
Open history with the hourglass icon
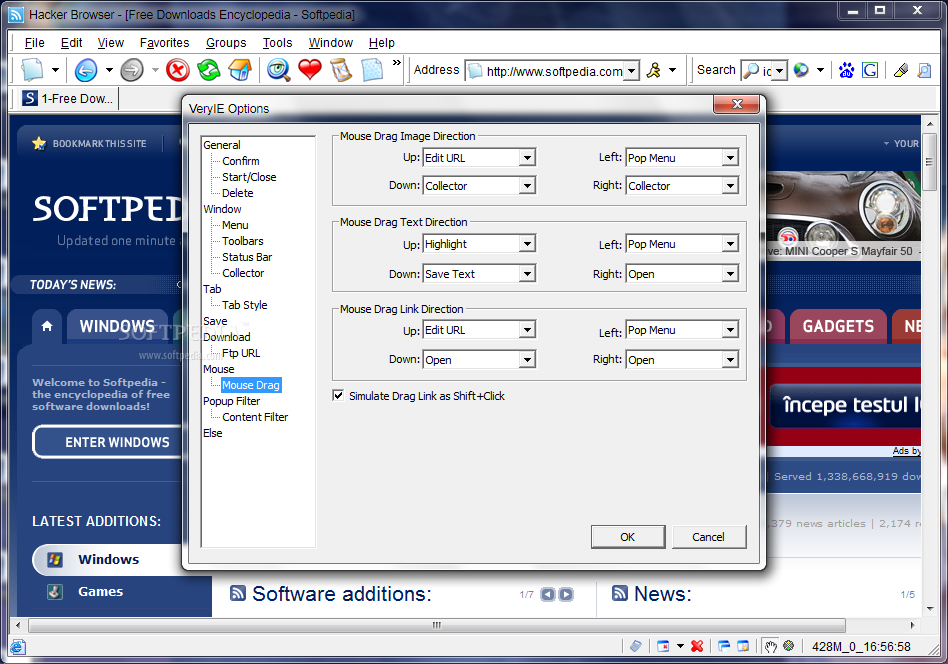(341, 70)
